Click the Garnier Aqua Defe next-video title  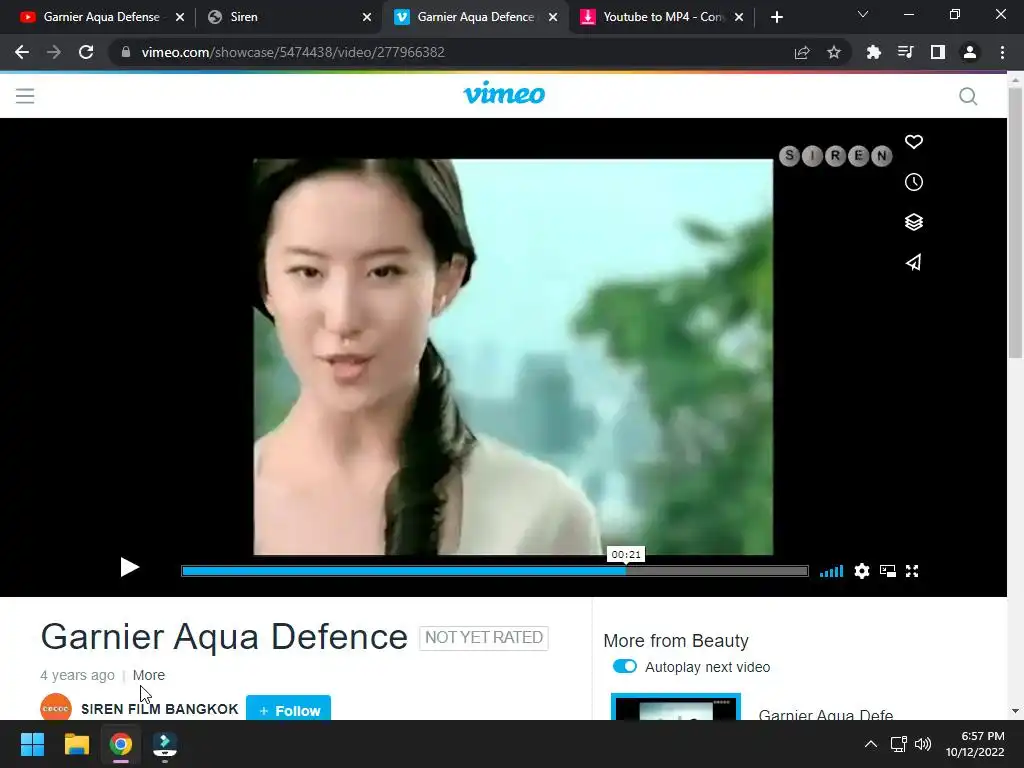click(825, 713)
